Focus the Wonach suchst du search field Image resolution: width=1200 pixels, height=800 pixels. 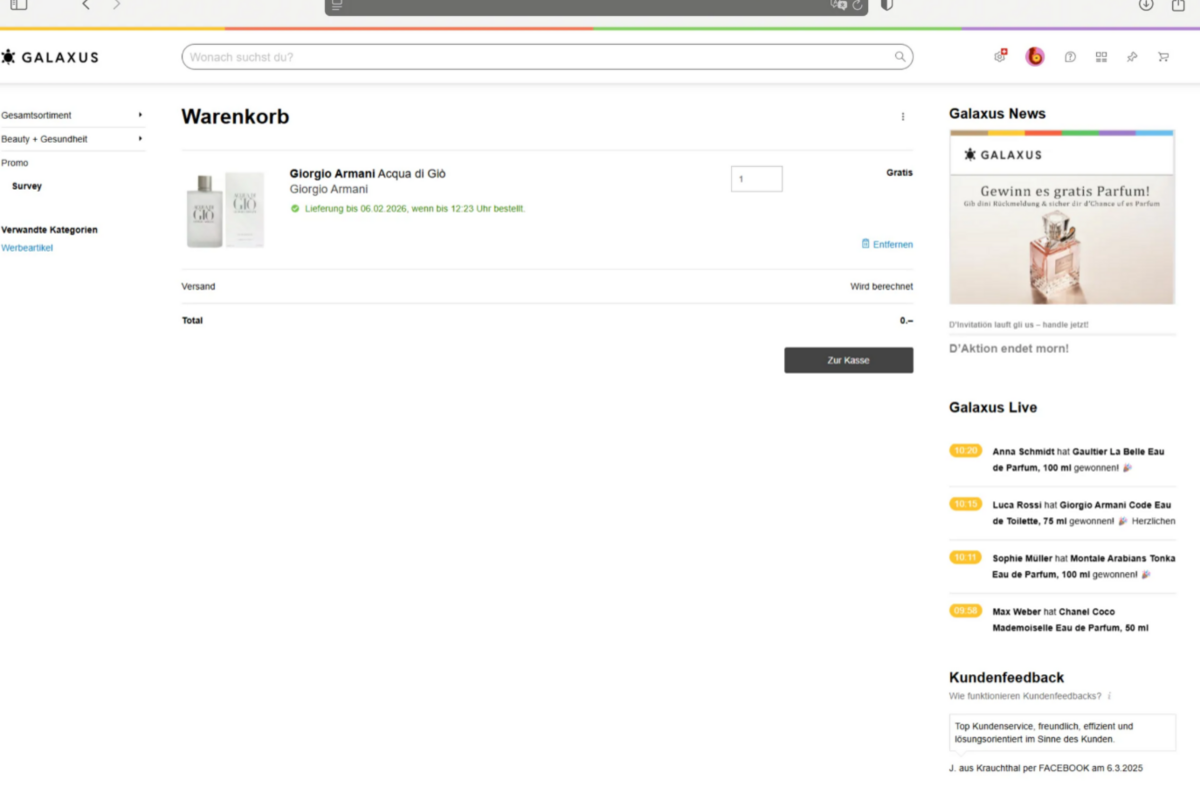point(547,57)
